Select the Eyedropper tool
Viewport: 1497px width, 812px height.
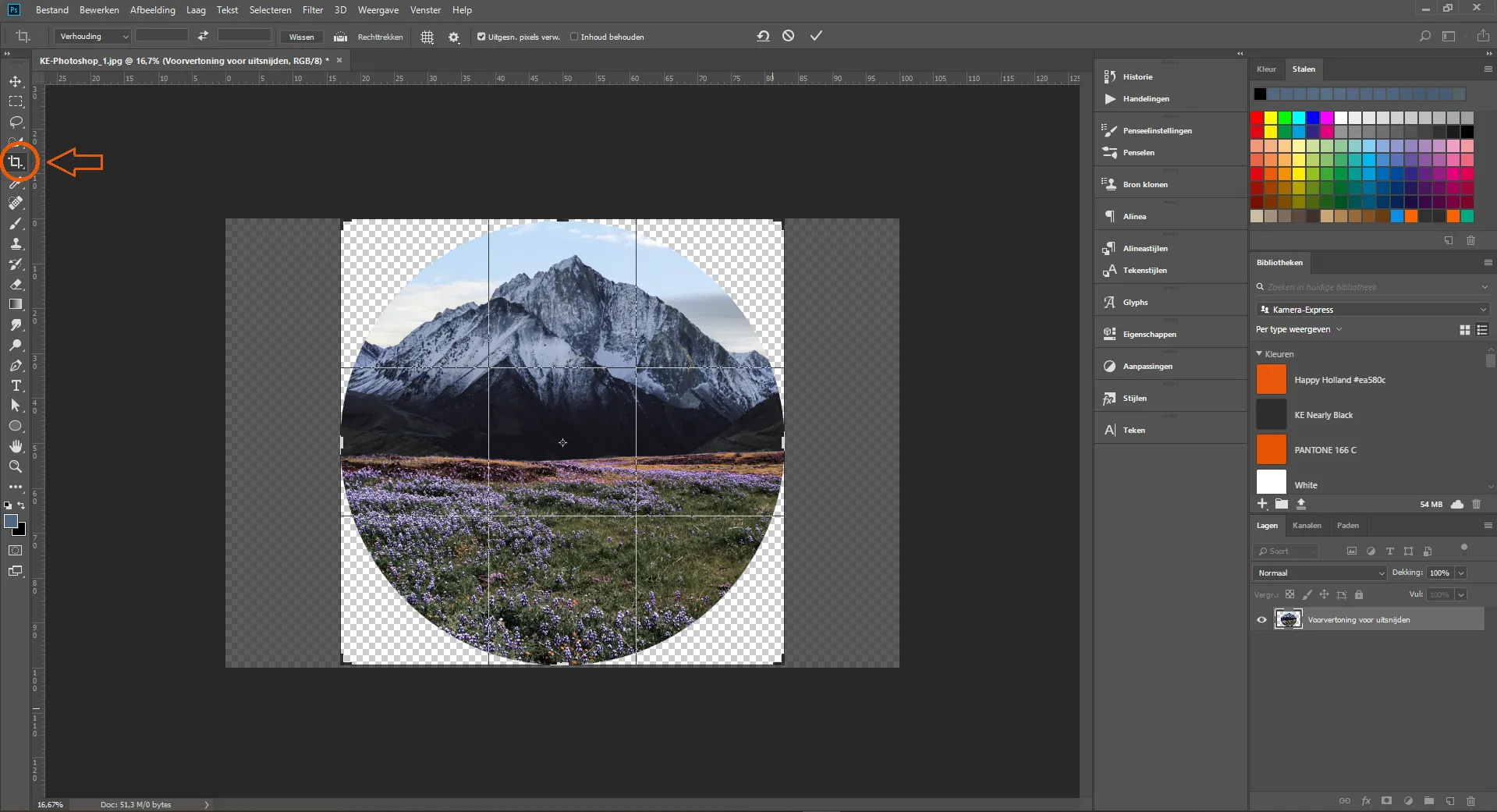coord(16,184)
